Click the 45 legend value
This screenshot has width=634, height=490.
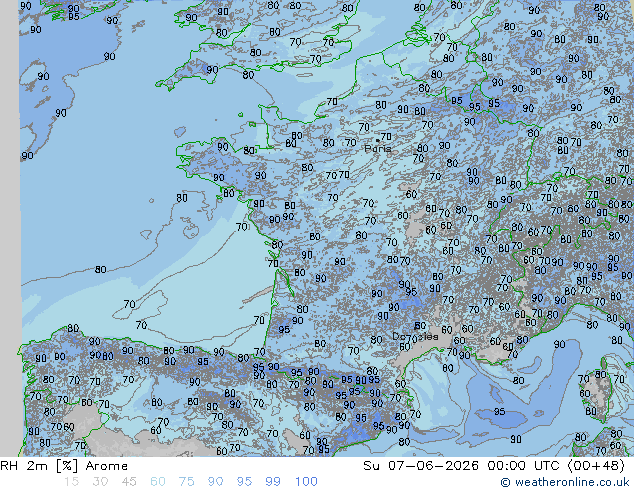pos(129,482)
